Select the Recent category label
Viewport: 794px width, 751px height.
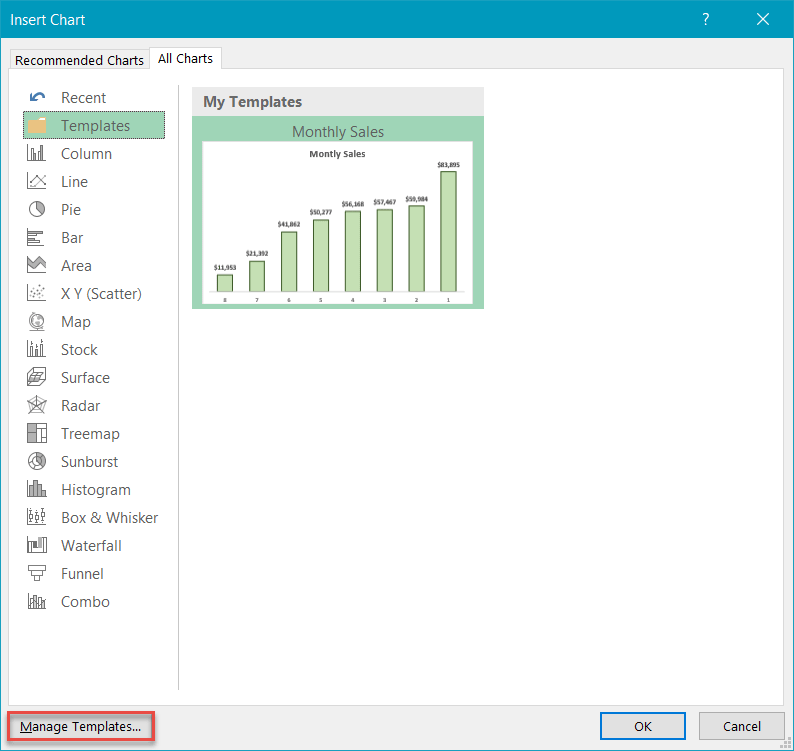84,98
